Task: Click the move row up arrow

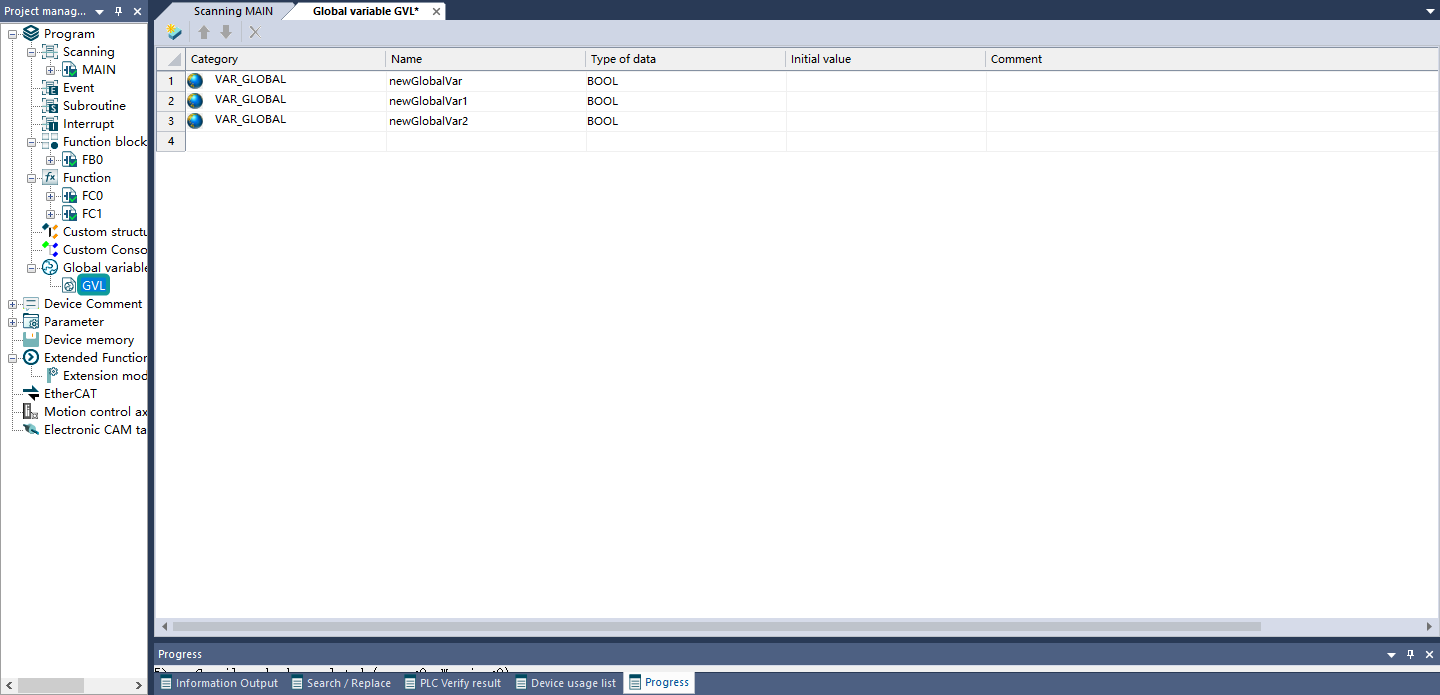Action: click(204, 32)
